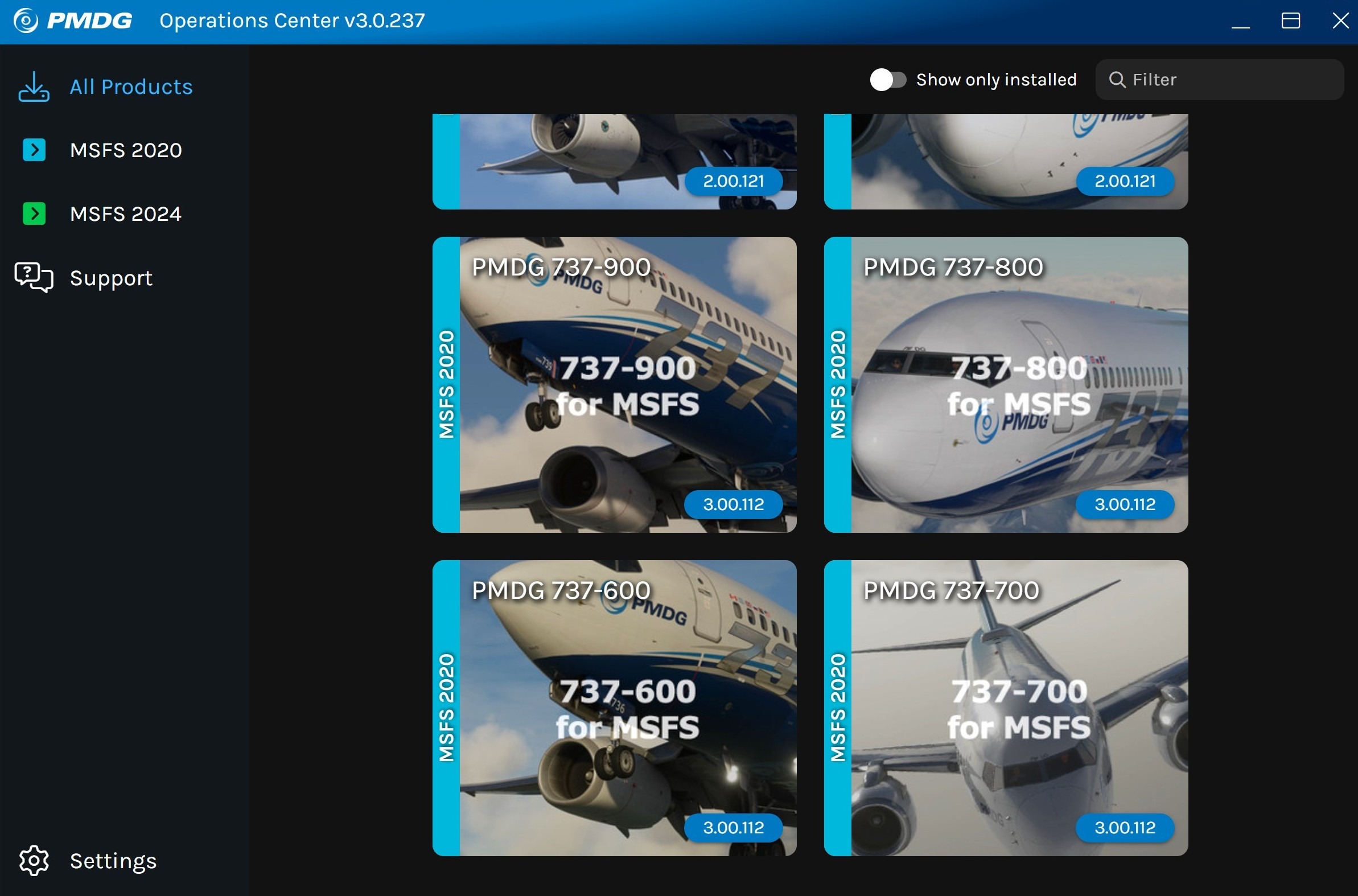Screen dimensions: 1358x896
Task: Toggle Show only installed switch
Action: pos(887,80)
